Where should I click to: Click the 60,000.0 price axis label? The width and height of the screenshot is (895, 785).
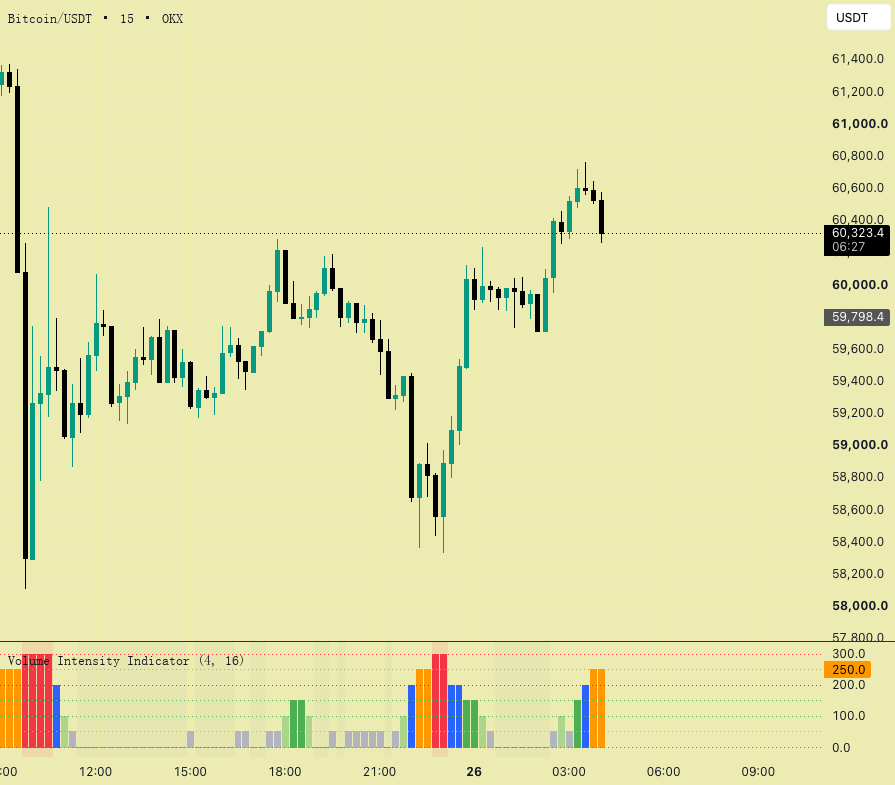tap(860, 285)
